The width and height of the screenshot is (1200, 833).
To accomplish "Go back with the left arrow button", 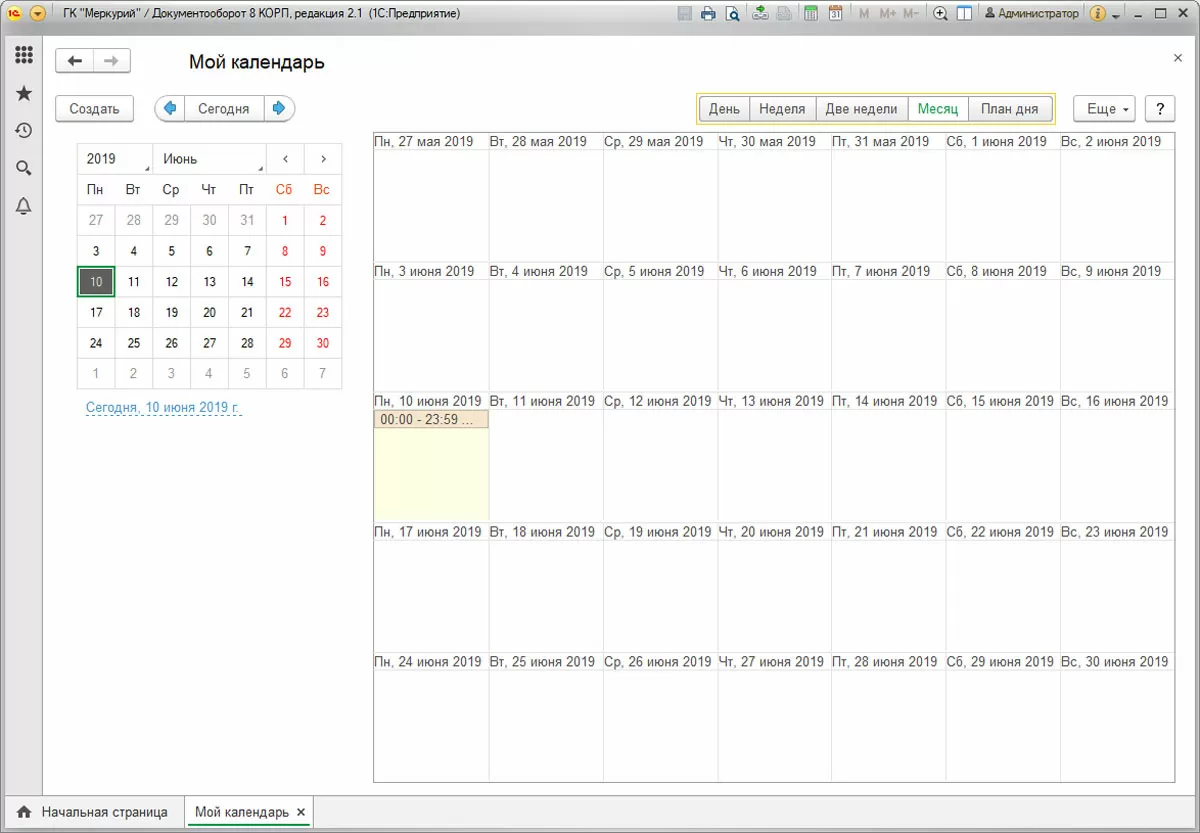I will (x=74, y=61).
